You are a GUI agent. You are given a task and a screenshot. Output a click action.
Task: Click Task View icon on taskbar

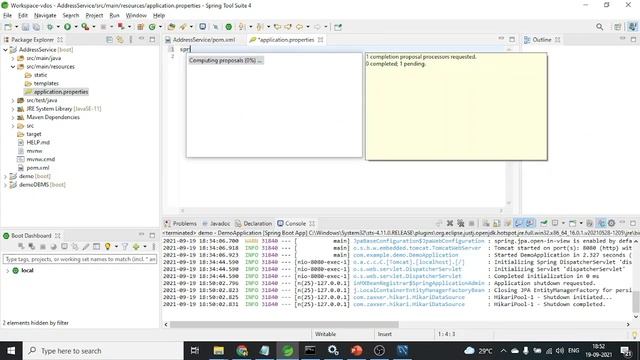pyautogui.click(x=195, y=351)
